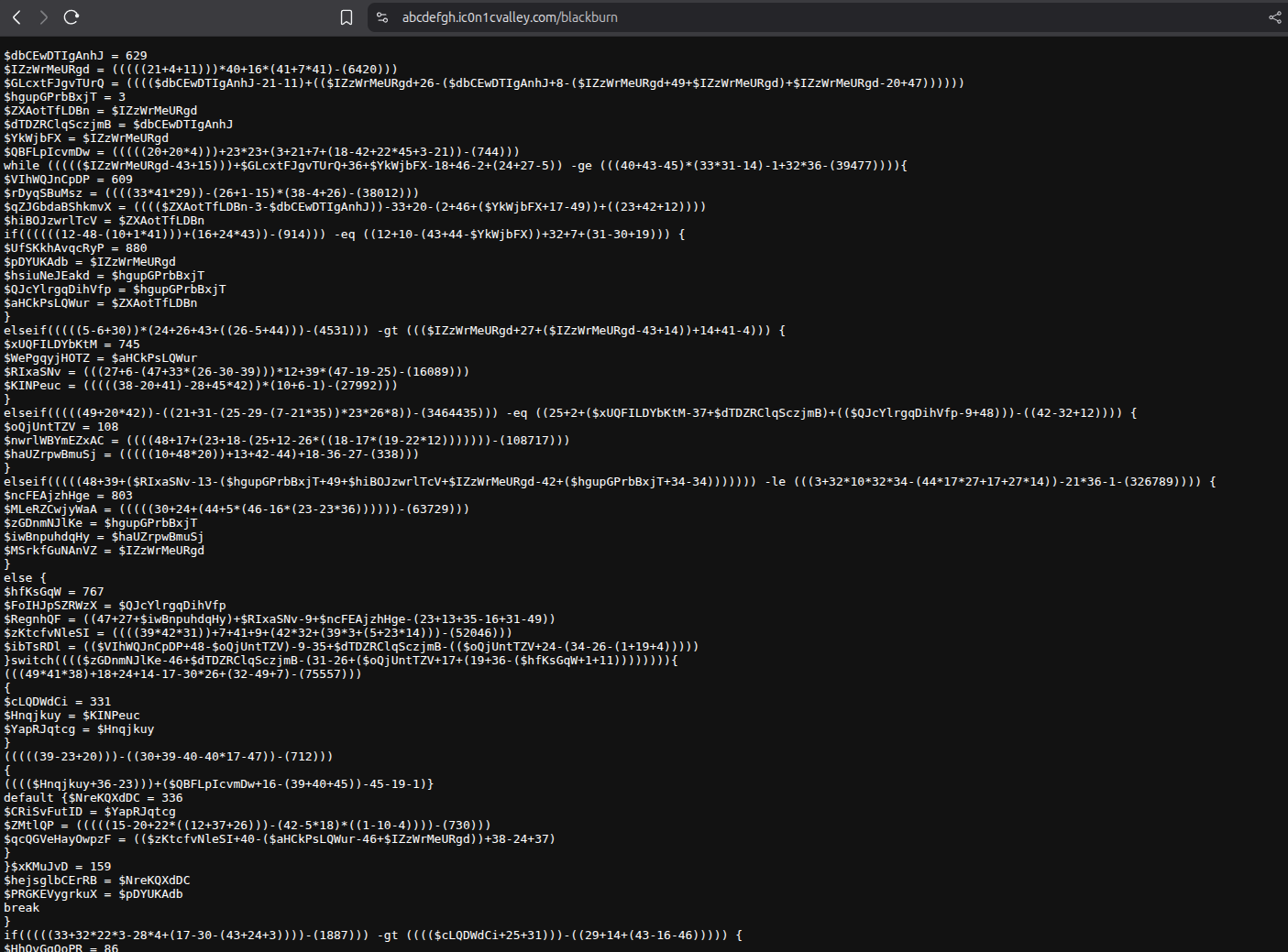Click the "$VIhWQJnCpDP = 609" assignment
The width and height of the screenshot is (1288, 952).
(68, 180)
